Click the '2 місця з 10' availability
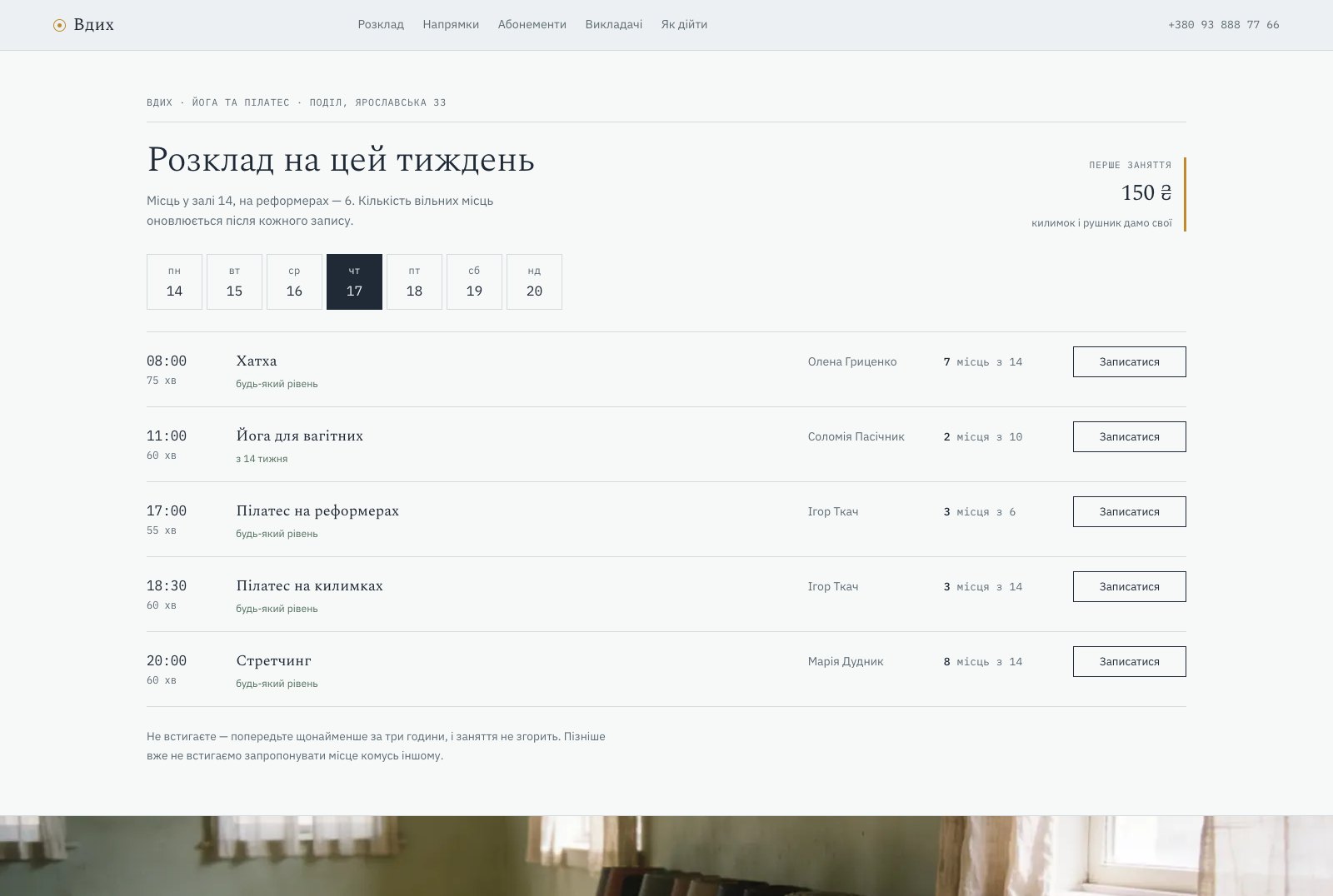The image size is (1333, 896). (983, 437)
